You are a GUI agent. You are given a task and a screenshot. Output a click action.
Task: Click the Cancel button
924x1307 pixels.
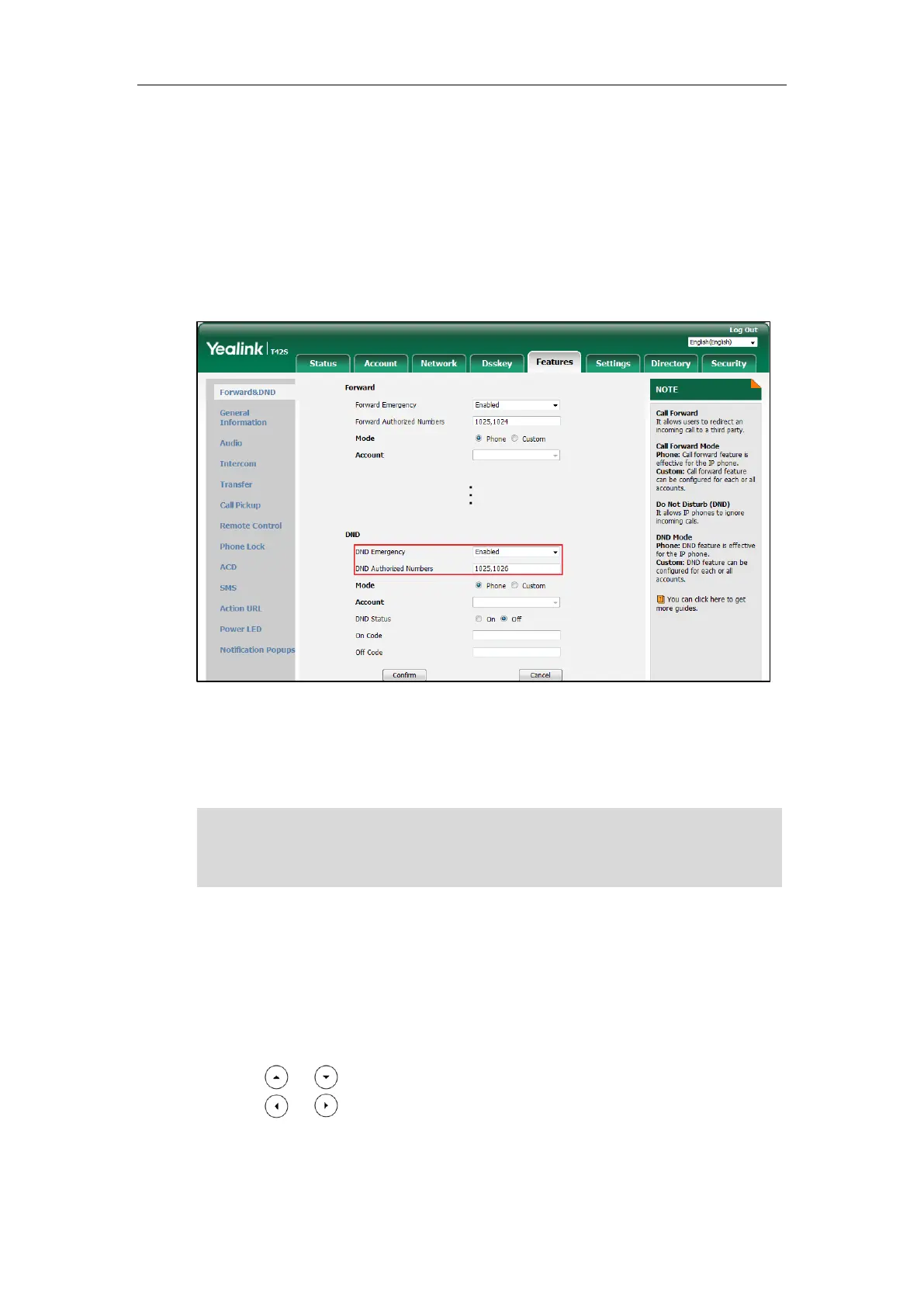pos(540,675)
